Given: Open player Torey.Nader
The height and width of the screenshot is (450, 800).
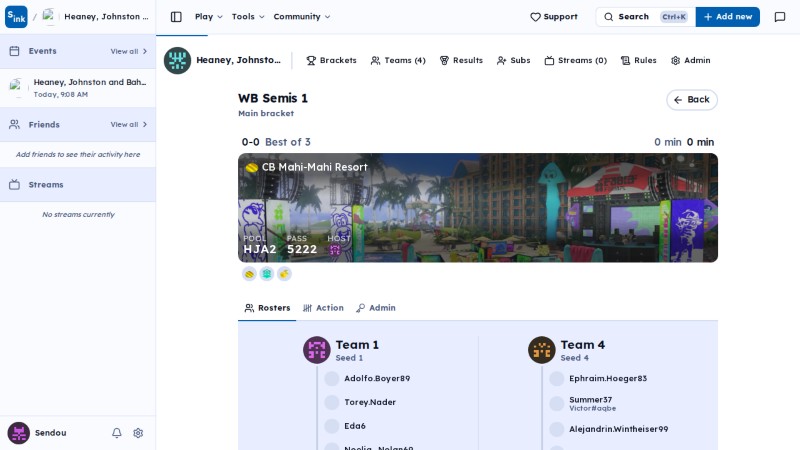Looking at the screenshot, I should coord(370,403).
